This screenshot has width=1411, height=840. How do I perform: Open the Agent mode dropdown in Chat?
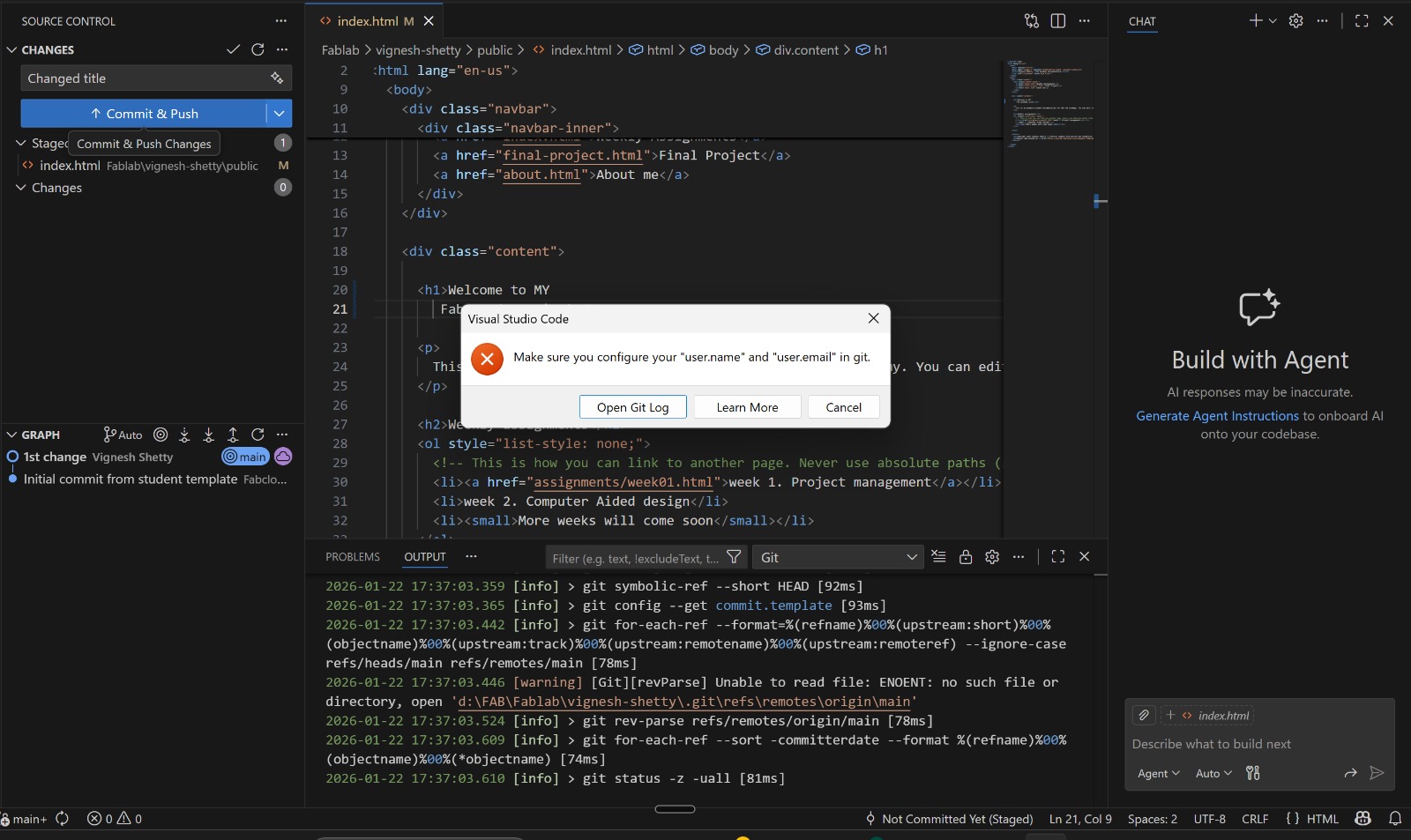(x=1158, y=773)
